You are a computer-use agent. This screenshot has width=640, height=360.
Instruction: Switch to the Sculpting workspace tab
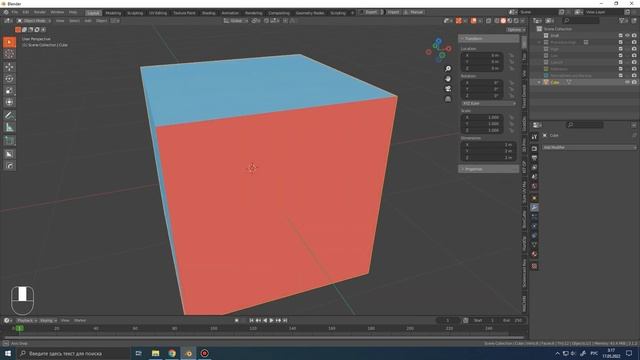point(135,13)
